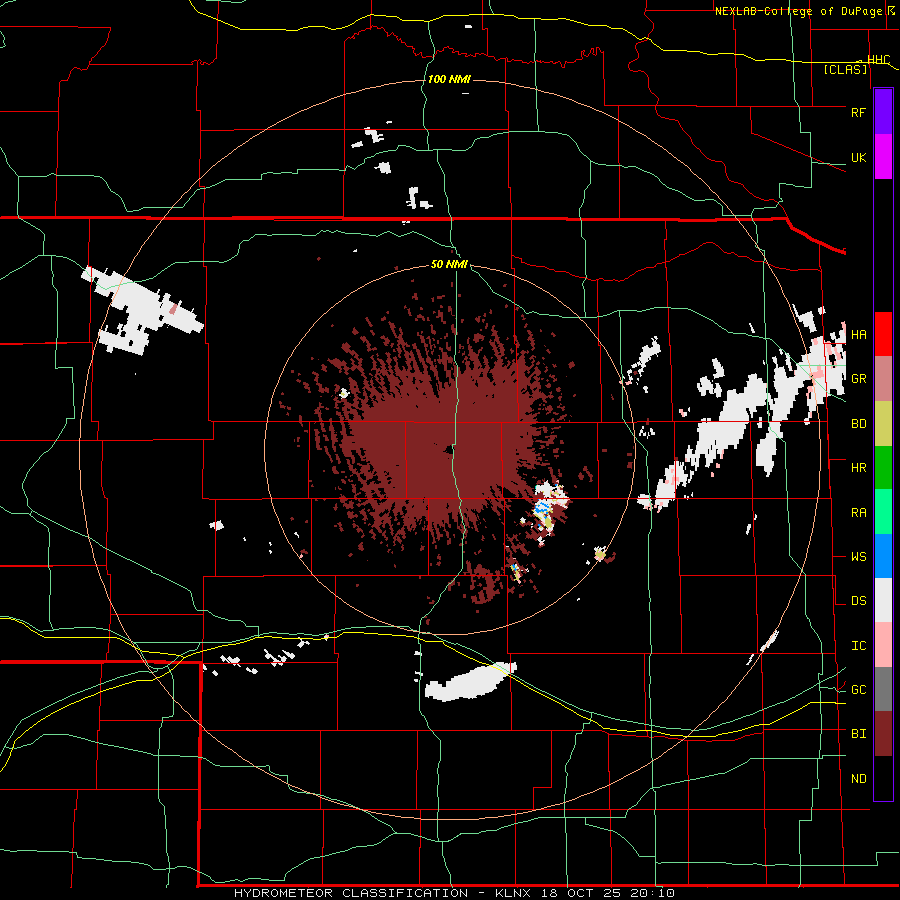900x900 pixels.
Task: Click the IC pink legend swatch
Action: [x=883, y=645]
